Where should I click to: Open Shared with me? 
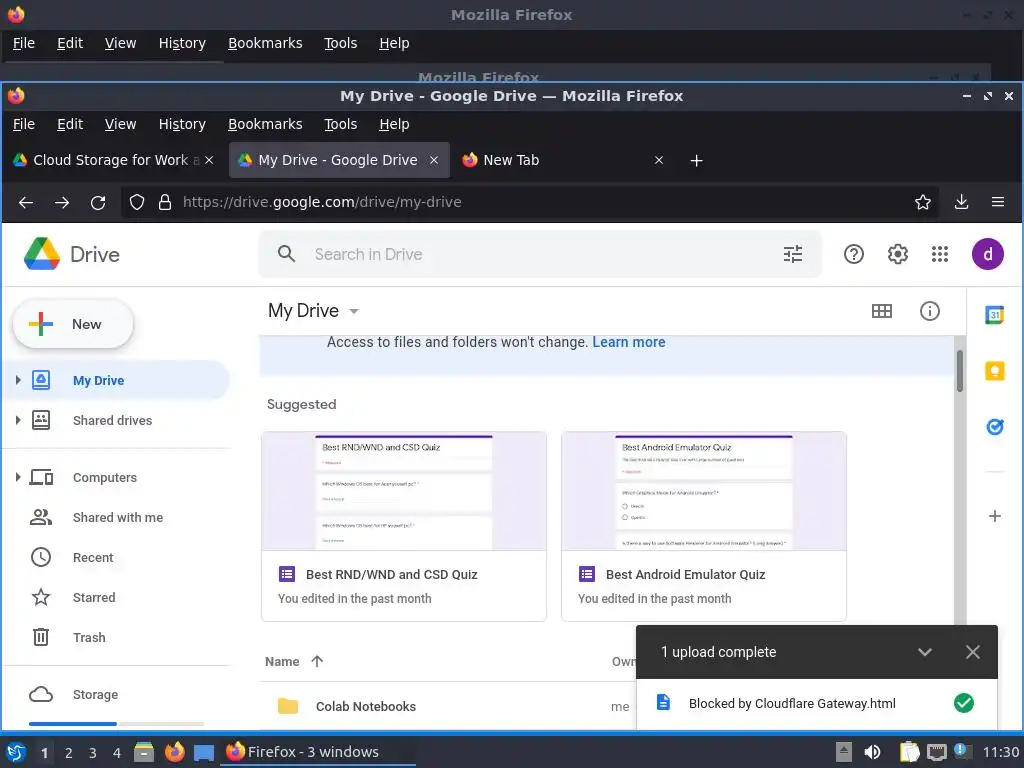pyautogui.click(x=118, y=517)
